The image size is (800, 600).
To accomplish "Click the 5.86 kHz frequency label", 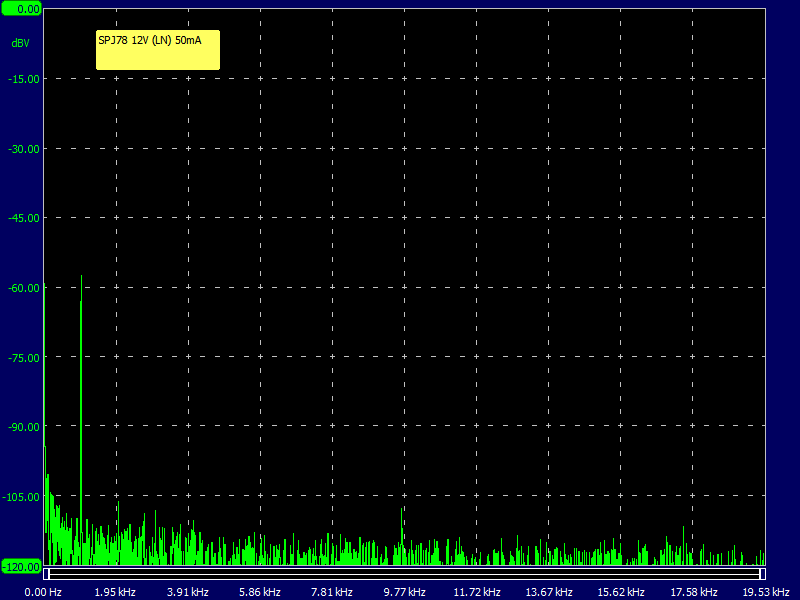I will [x=260, y=592].
